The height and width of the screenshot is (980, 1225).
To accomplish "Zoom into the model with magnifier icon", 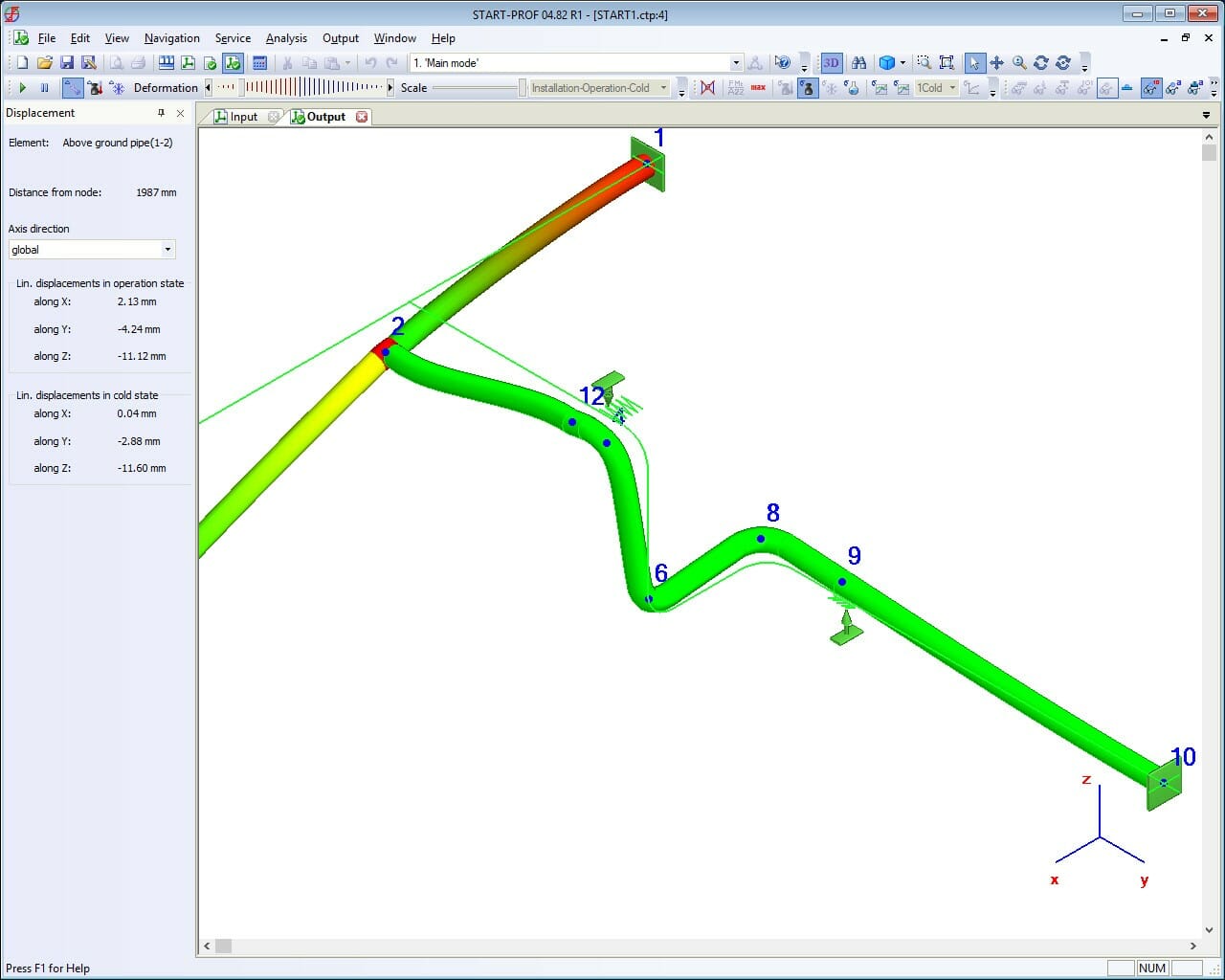I will tap(1017, 62).
